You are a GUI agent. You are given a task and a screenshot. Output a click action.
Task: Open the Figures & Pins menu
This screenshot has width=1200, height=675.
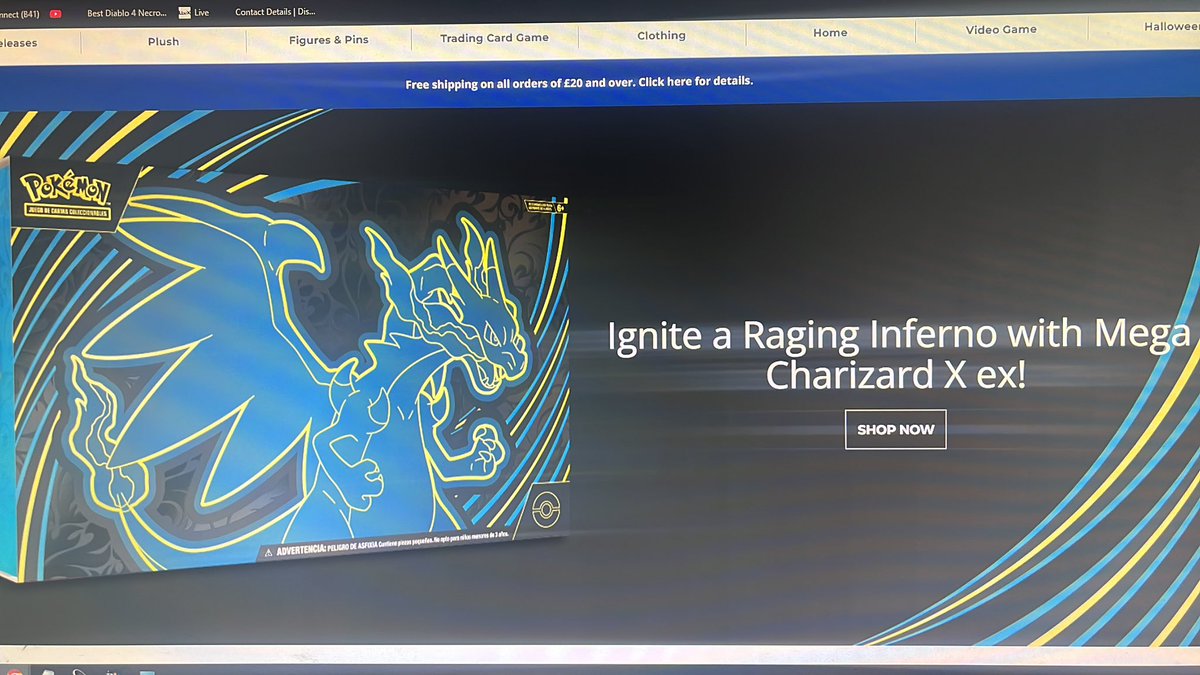[328, 40]
